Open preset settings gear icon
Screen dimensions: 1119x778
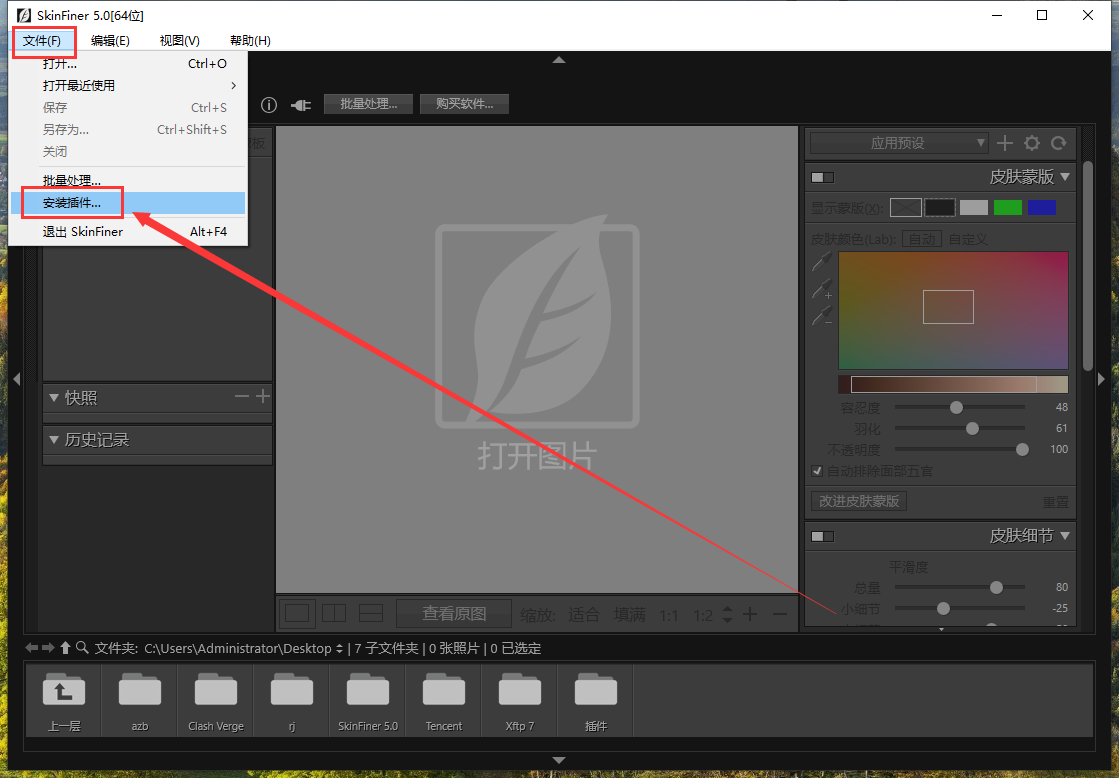pos(1032,143)
